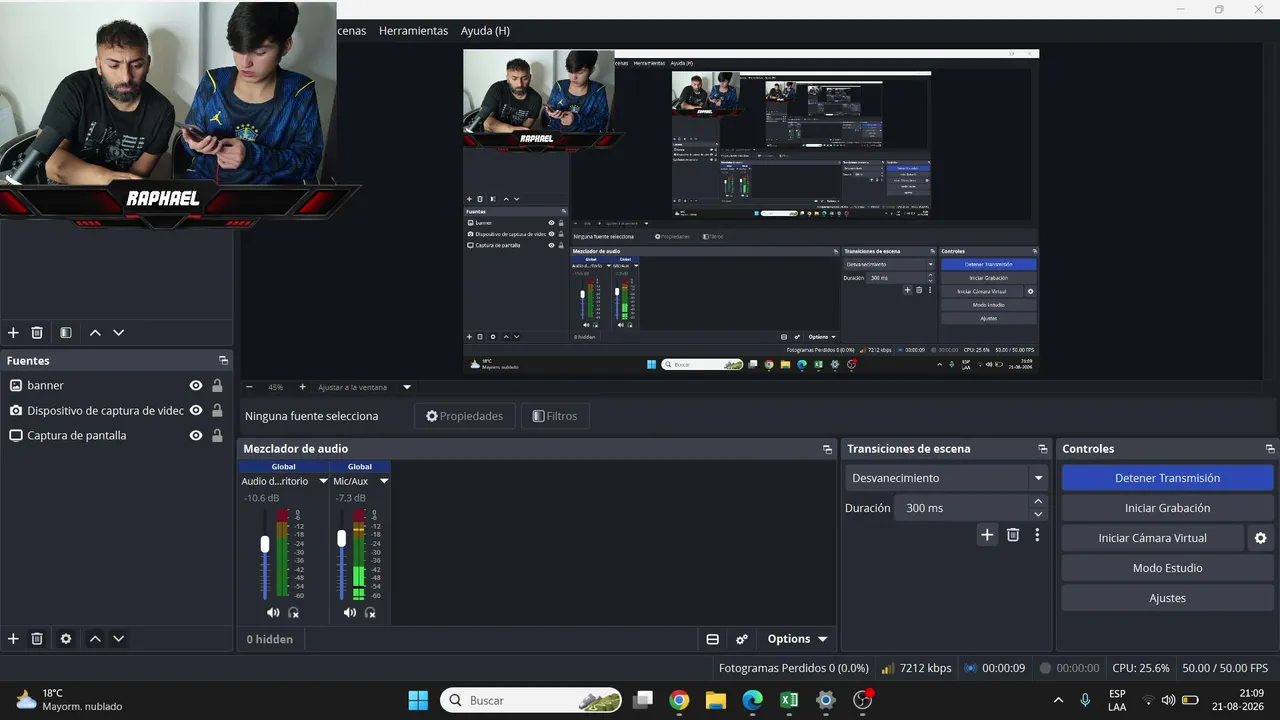Open Propiedades of selected source

pos(465,416)
